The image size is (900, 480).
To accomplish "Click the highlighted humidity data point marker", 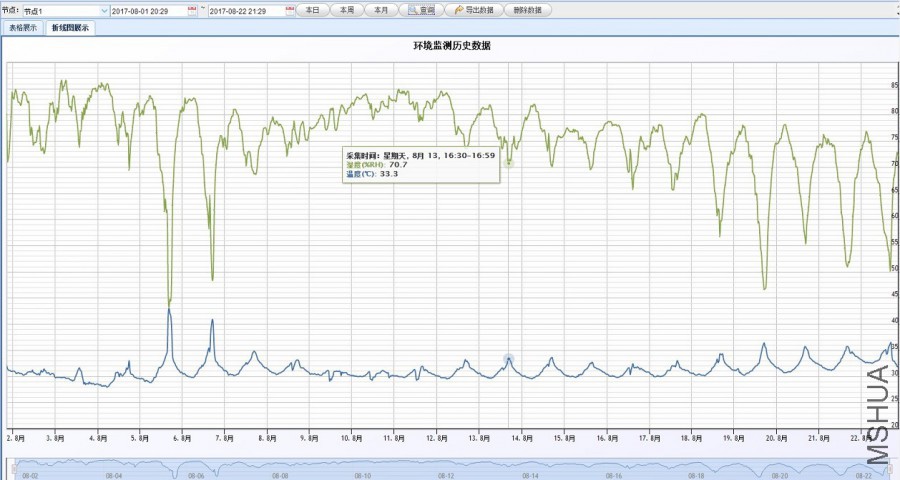I will pos(509,161).
